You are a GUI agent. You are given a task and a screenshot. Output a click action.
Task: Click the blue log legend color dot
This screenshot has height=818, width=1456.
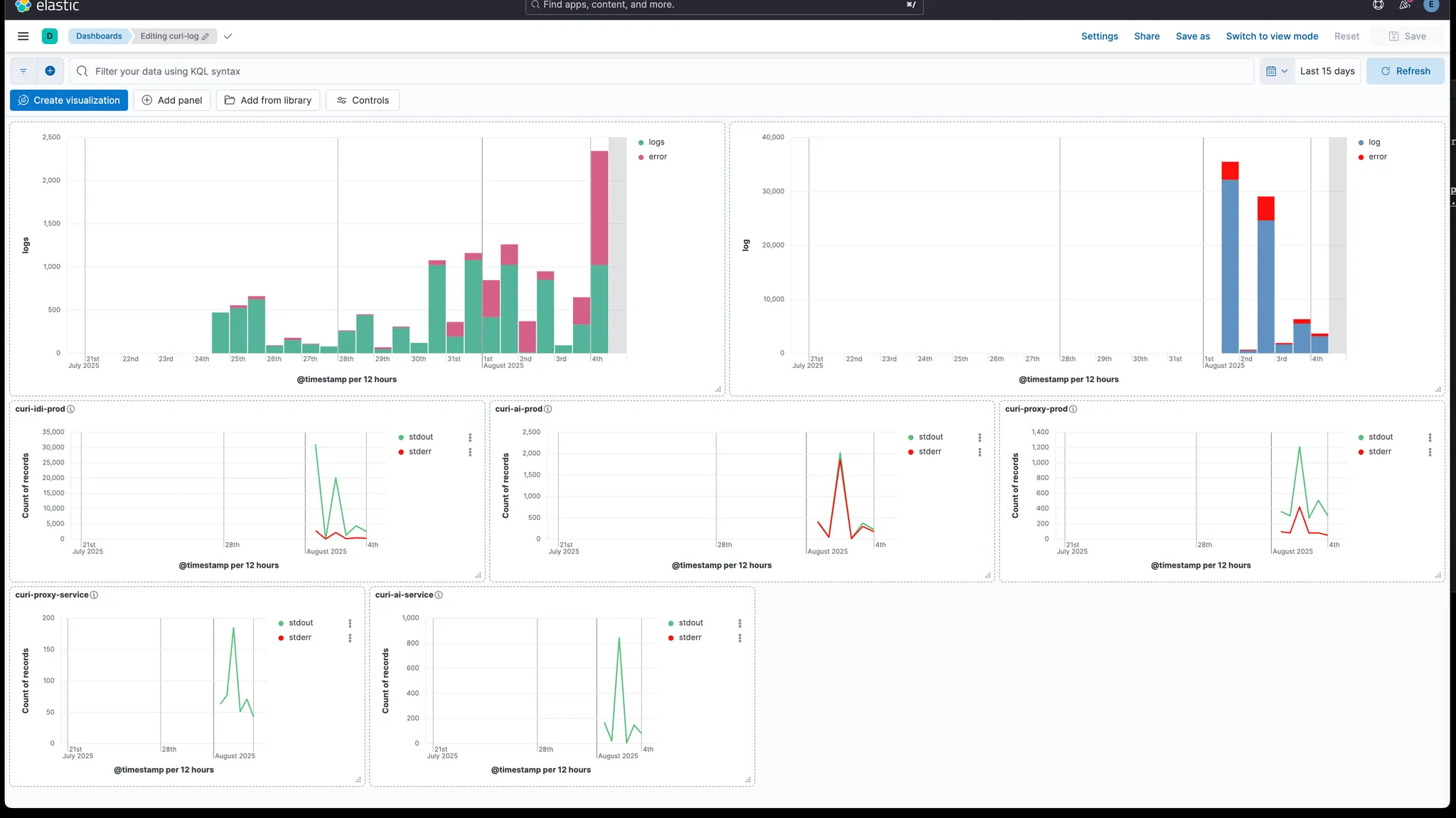coord(1361,143)
